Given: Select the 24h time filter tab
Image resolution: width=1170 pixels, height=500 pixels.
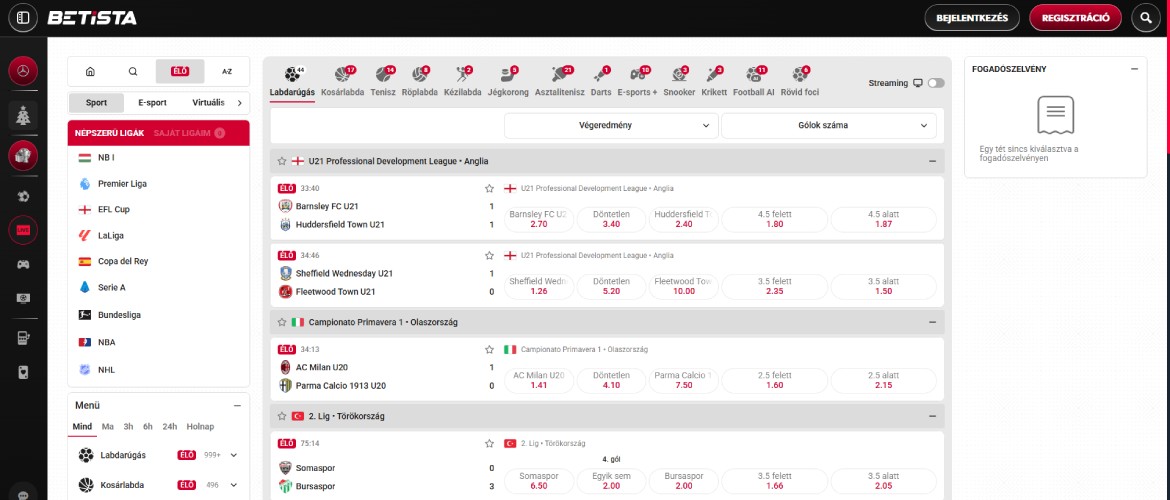Looking at the screenshot, I should coord(169,427).
